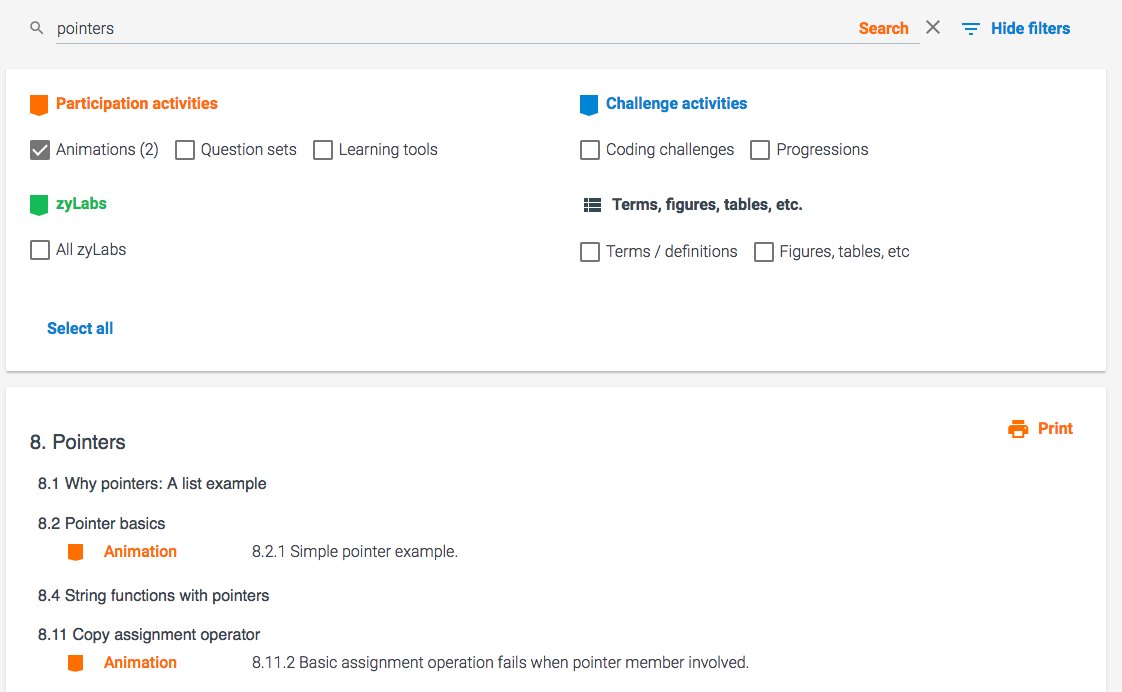Screen dimensions: 1122x692
Task: Click the blue Challenge activities badge icon
Action: (x=589, y=104)
